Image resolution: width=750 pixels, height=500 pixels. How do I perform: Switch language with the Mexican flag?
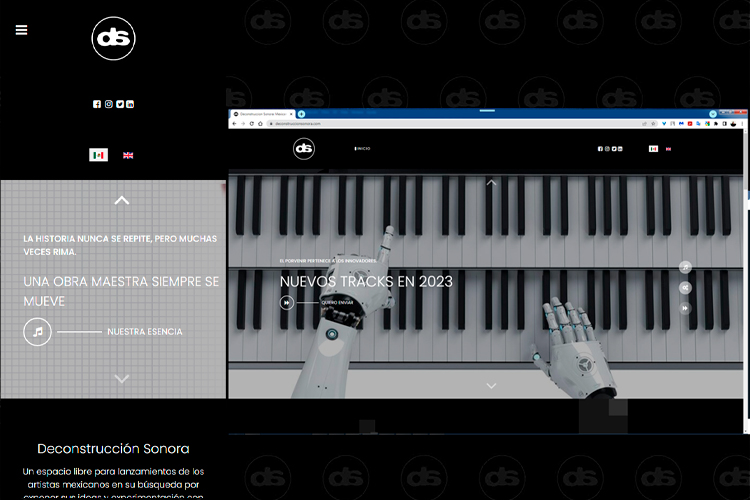point(98,155)
